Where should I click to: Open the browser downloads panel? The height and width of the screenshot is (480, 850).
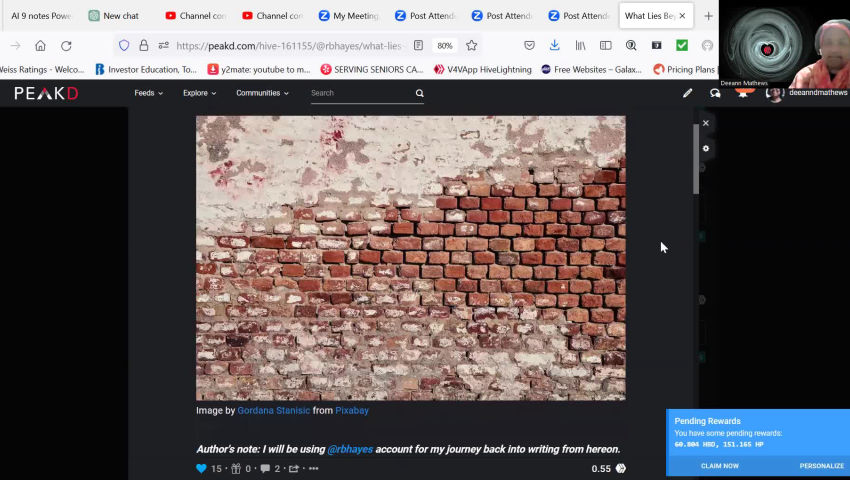click(554, 46)
